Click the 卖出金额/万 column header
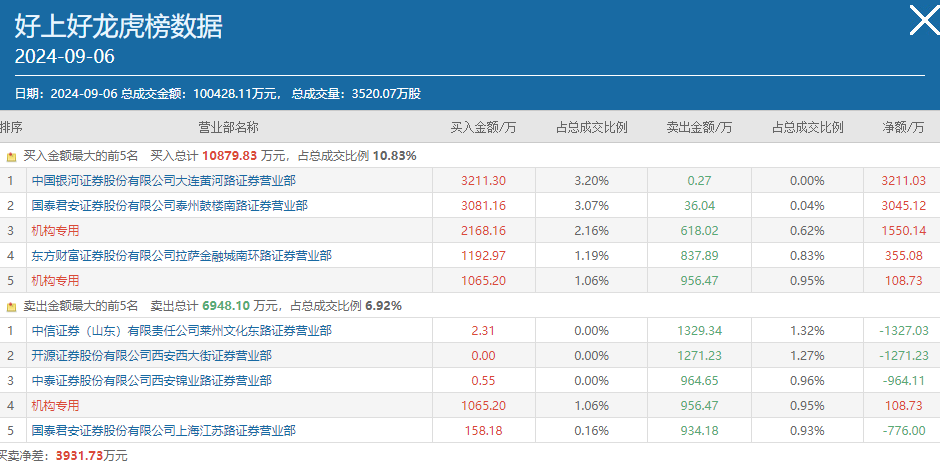 click(699, 127)
